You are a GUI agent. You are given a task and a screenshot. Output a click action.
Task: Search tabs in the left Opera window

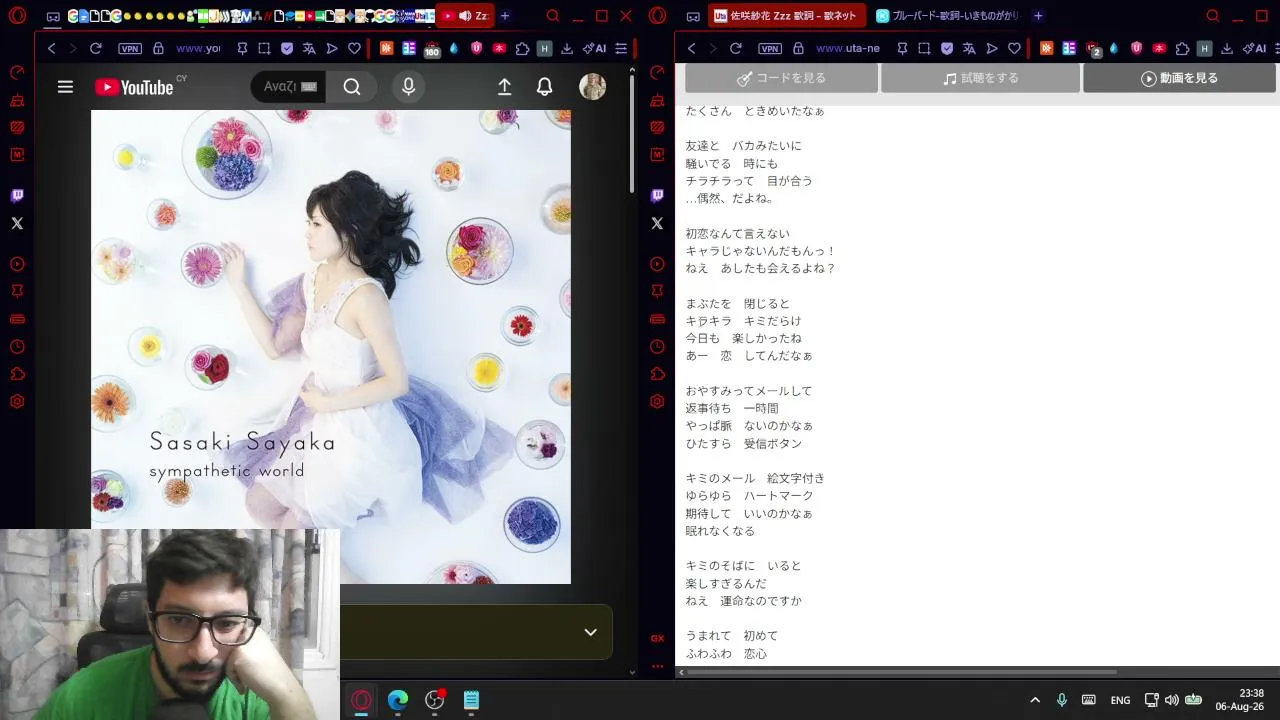tap(553, 16)
